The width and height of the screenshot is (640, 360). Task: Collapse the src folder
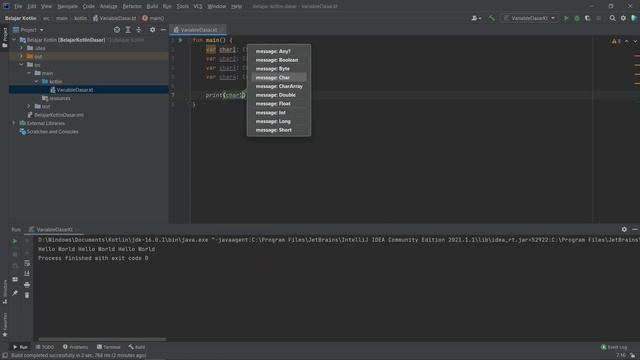tap(22, 64)
